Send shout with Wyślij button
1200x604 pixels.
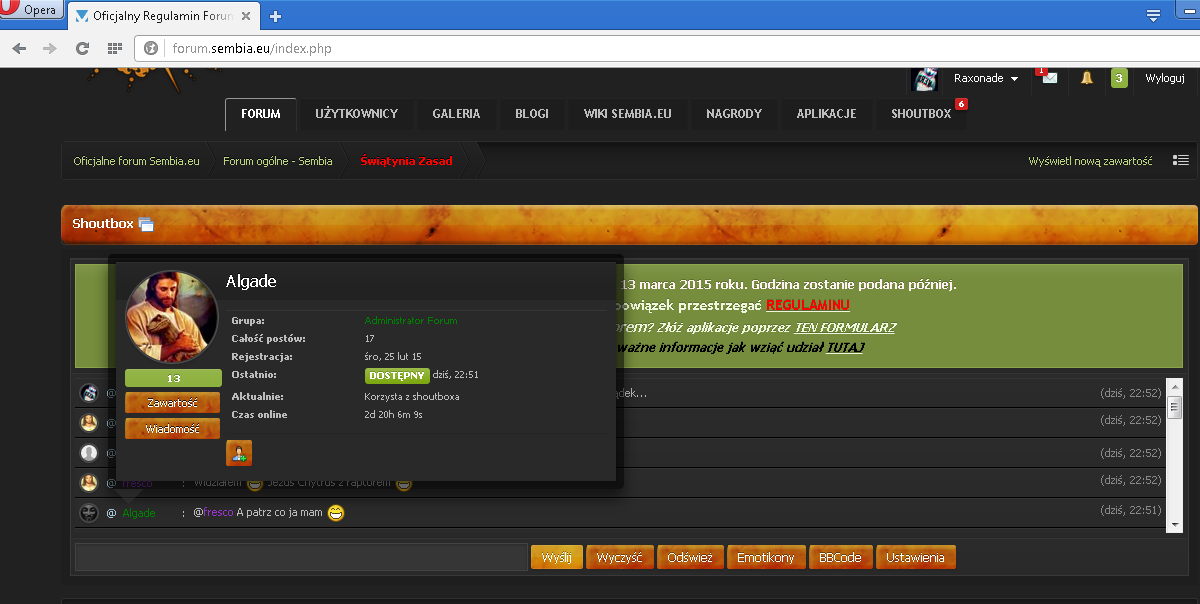point(556,557)
